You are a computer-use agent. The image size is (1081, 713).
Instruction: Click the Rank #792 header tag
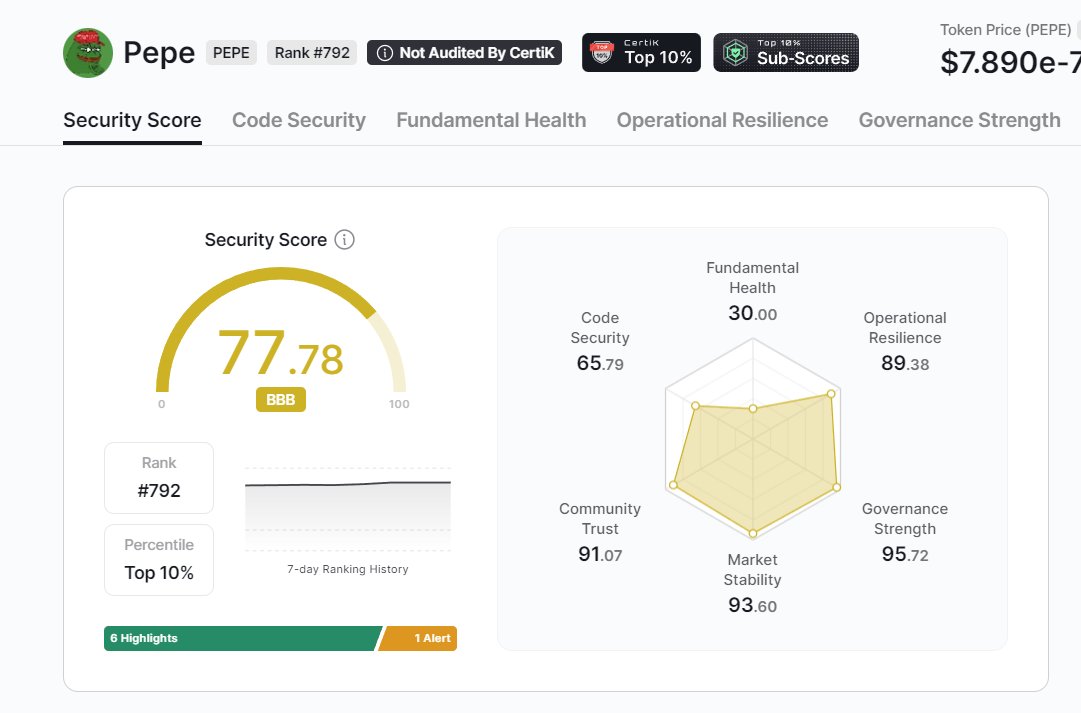(x=312, y=53)
